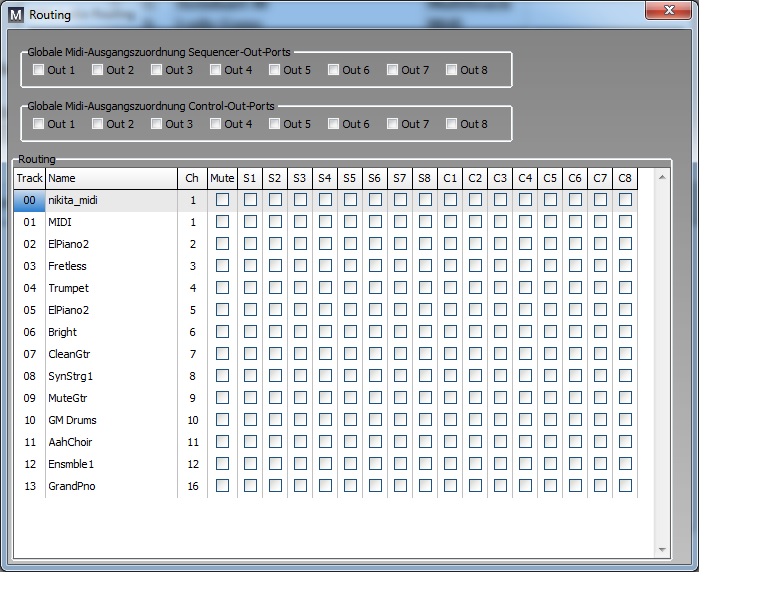This screenshot has width=768, height=614.
Task: Route GrandPno track to C6
Action: click(x=575, y=486)
